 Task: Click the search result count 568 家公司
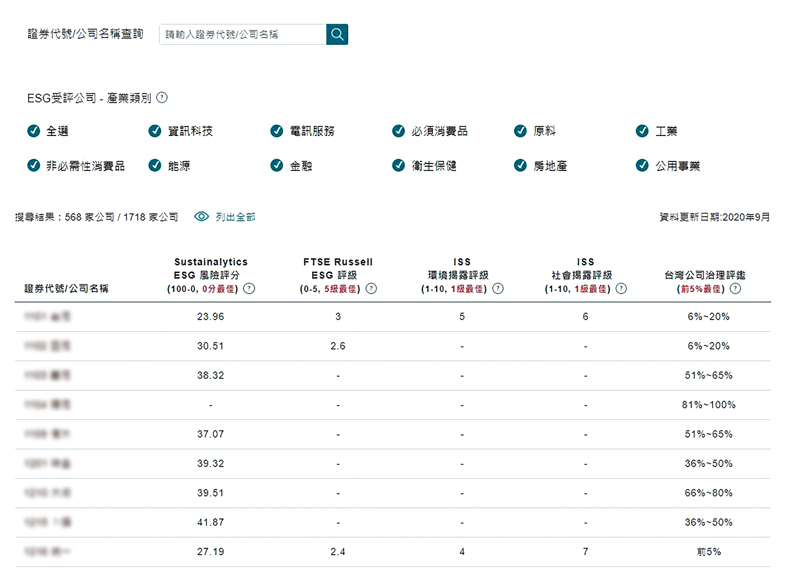(x=90, y=217)
